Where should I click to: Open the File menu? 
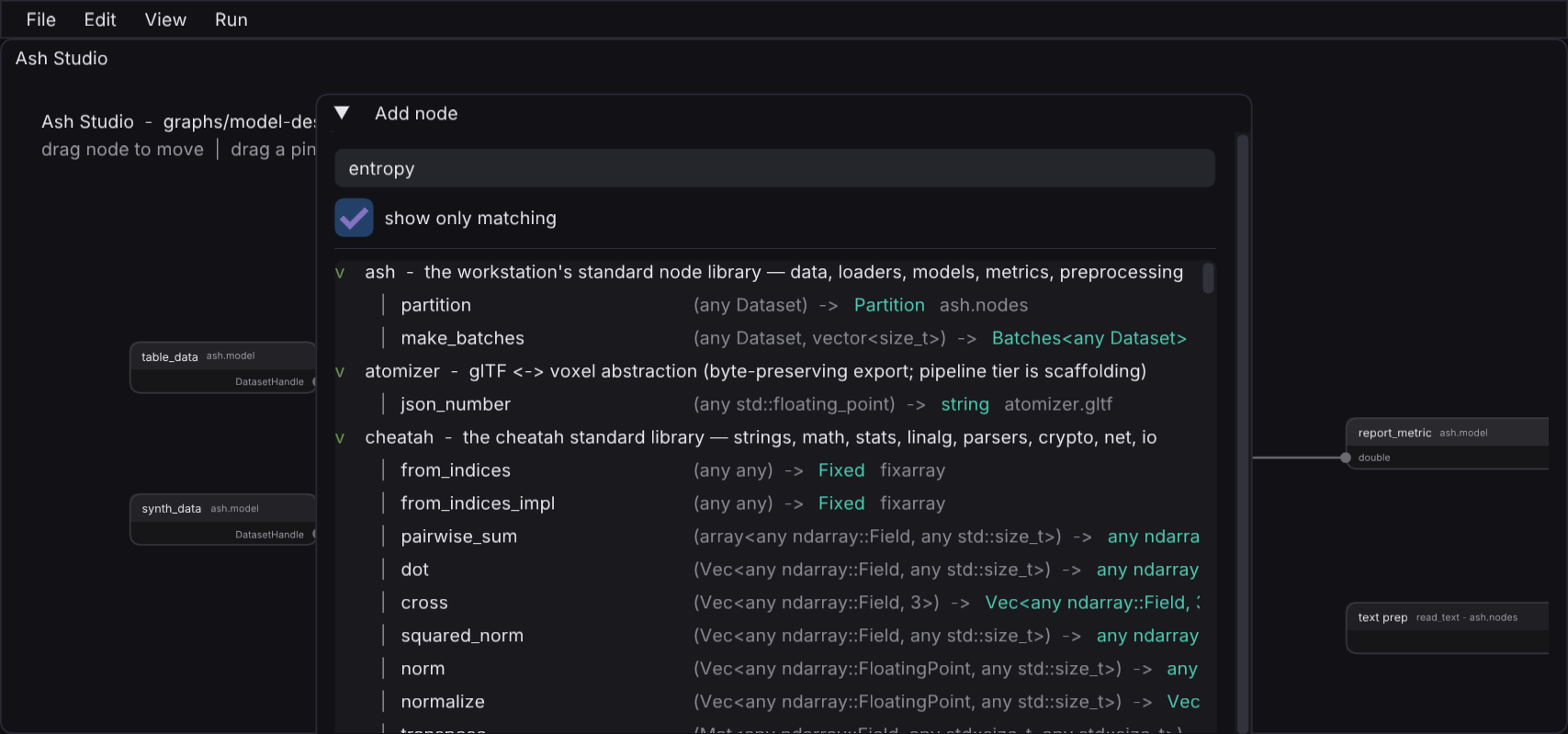pos(40,19)
